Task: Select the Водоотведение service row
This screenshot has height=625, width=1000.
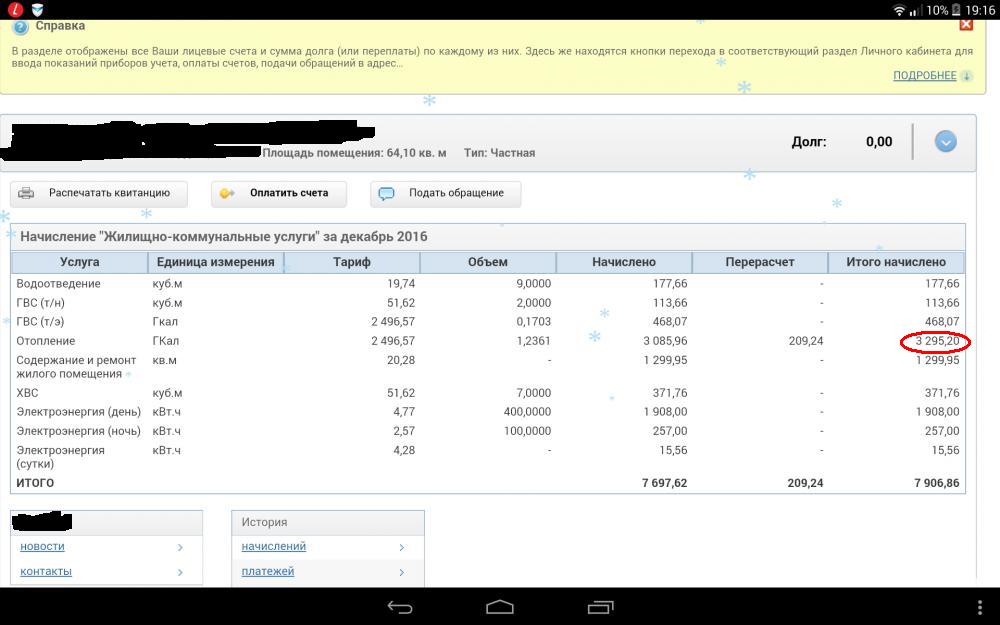Action: (488, 284)
